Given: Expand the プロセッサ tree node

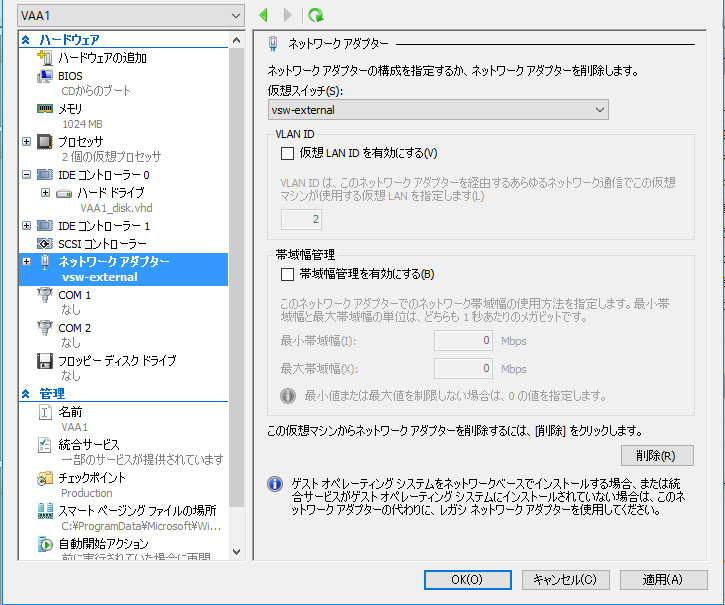Looking at the screenshot, I should point(27,142).
